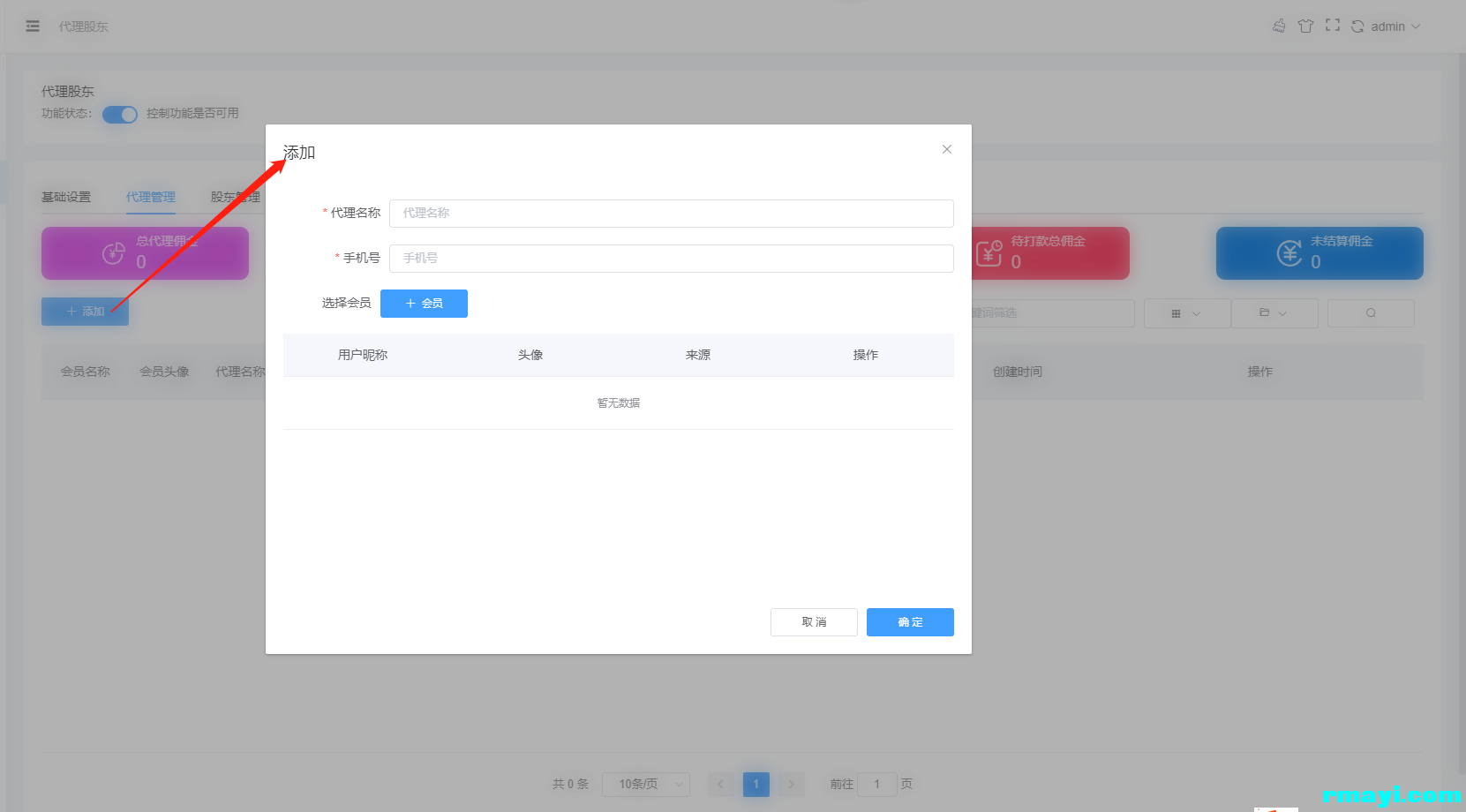This screenshot has height=812, width=1466.
Task: Toggle the 功能状态 switch
Action: click(x=120, y=114)
